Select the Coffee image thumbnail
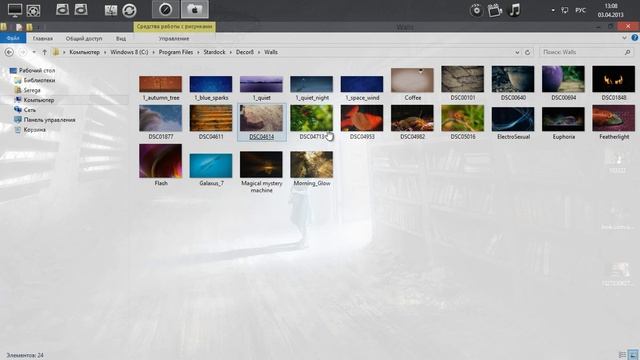Screen dimensions: 640x360 tap(412, 80)
